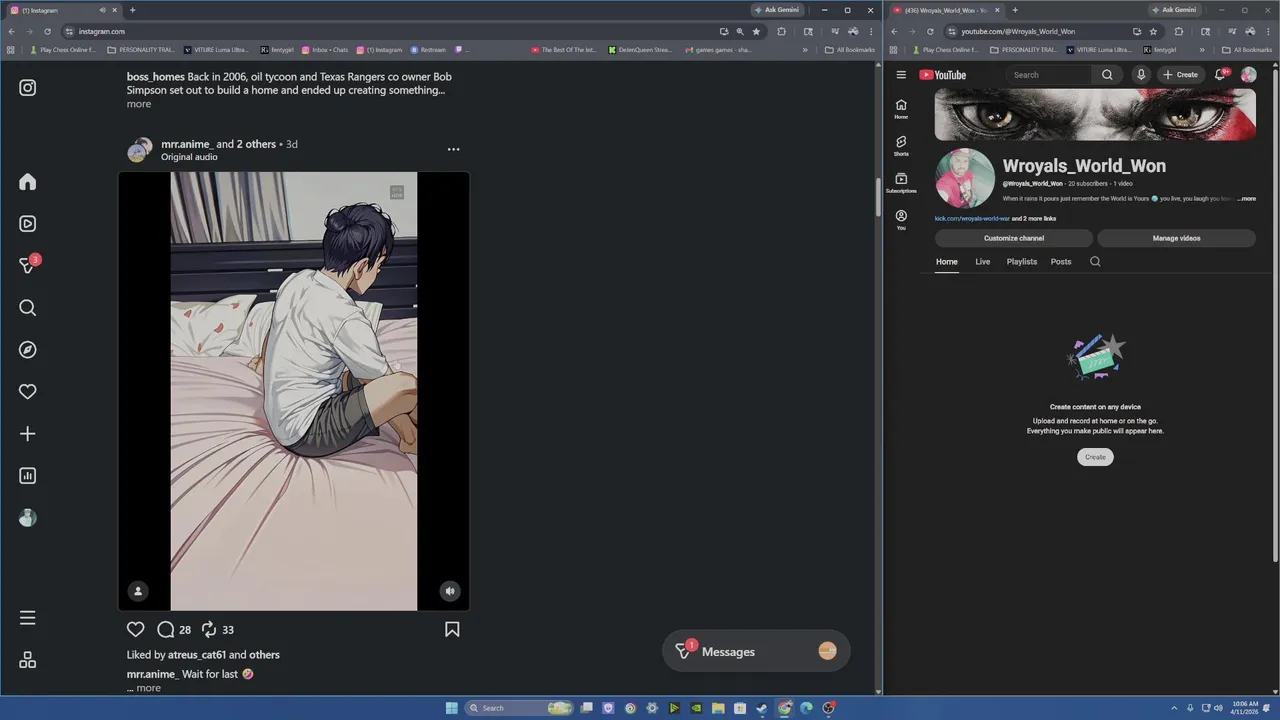View others who liked the post
The image size is (1280, 720).
click(264, 655)
